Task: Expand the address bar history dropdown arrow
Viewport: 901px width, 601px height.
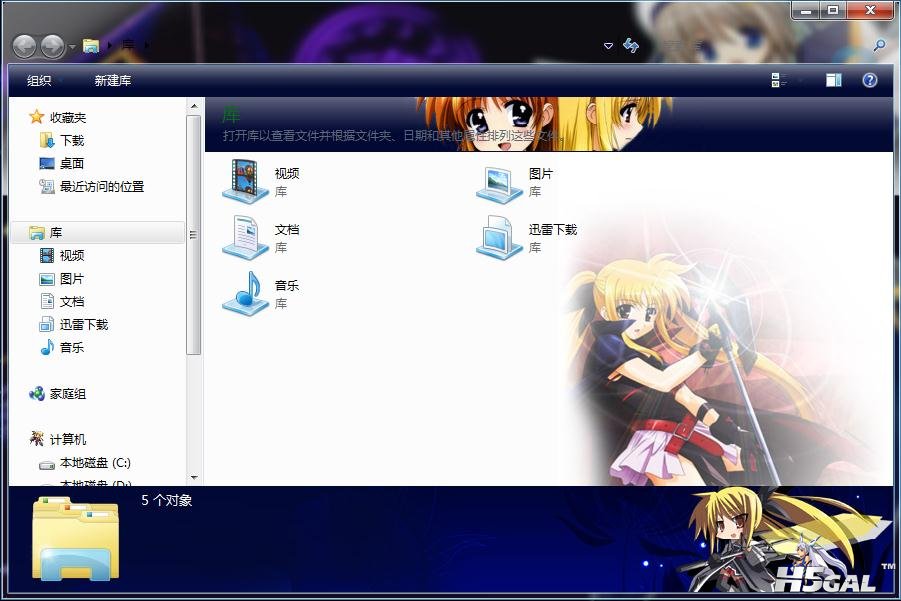Action: click(608, 45)
